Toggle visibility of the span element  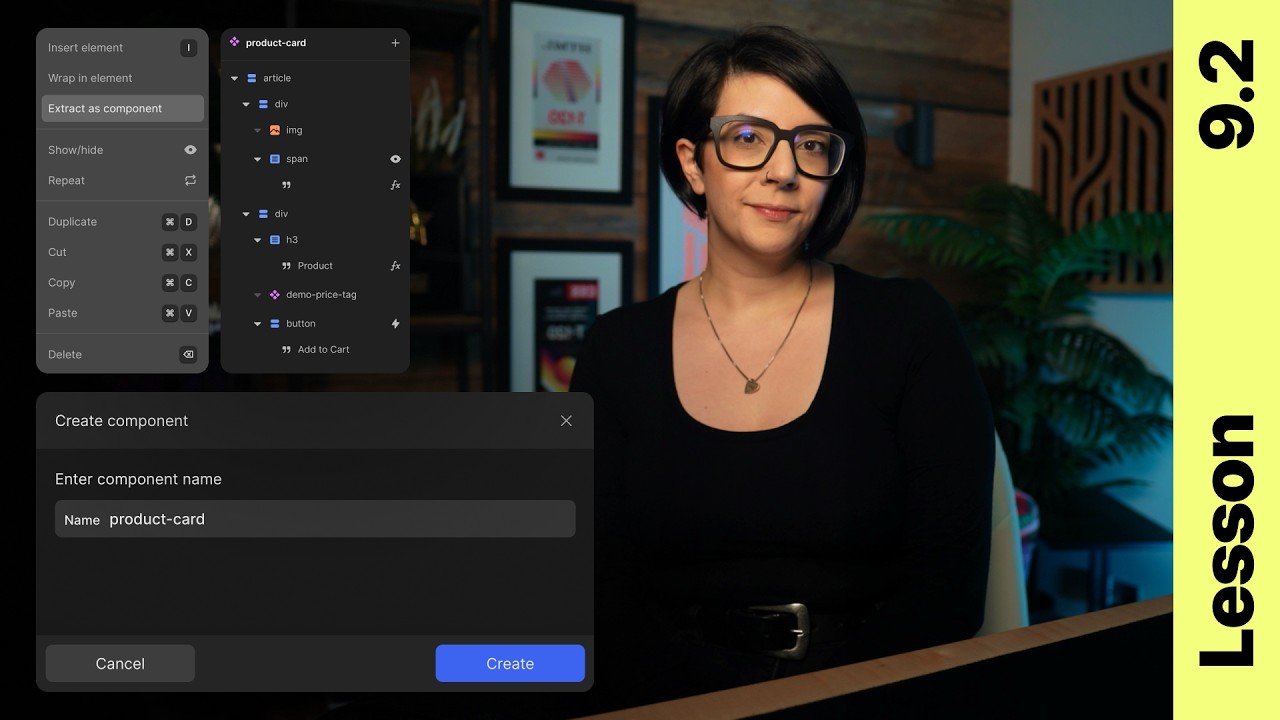(395, 159)
